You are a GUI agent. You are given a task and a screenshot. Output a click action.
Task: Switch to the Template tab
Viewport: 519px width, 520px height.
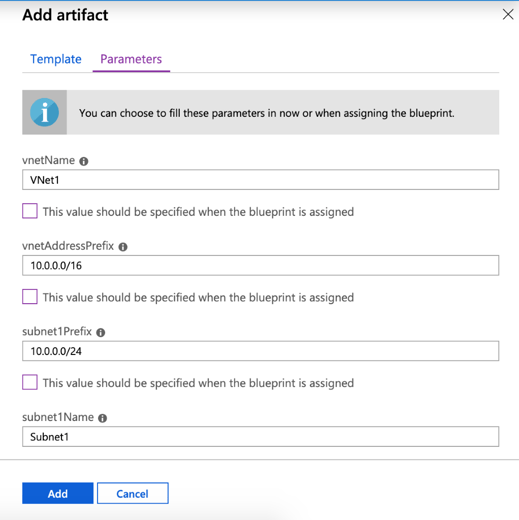click(56, 59)
